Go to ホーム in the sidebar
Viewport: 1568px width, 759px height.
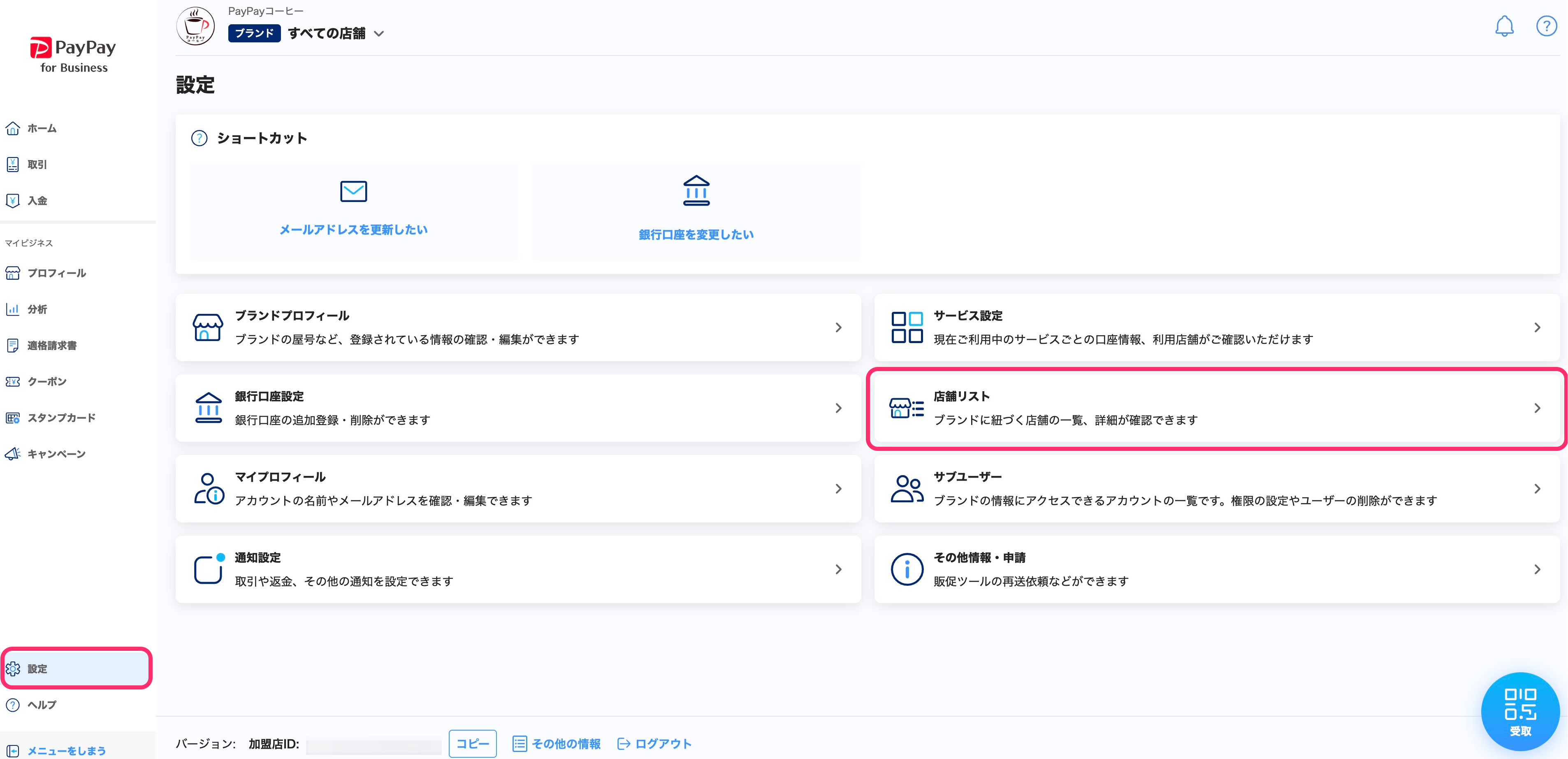pyautogui.click(x=42, y=128)
